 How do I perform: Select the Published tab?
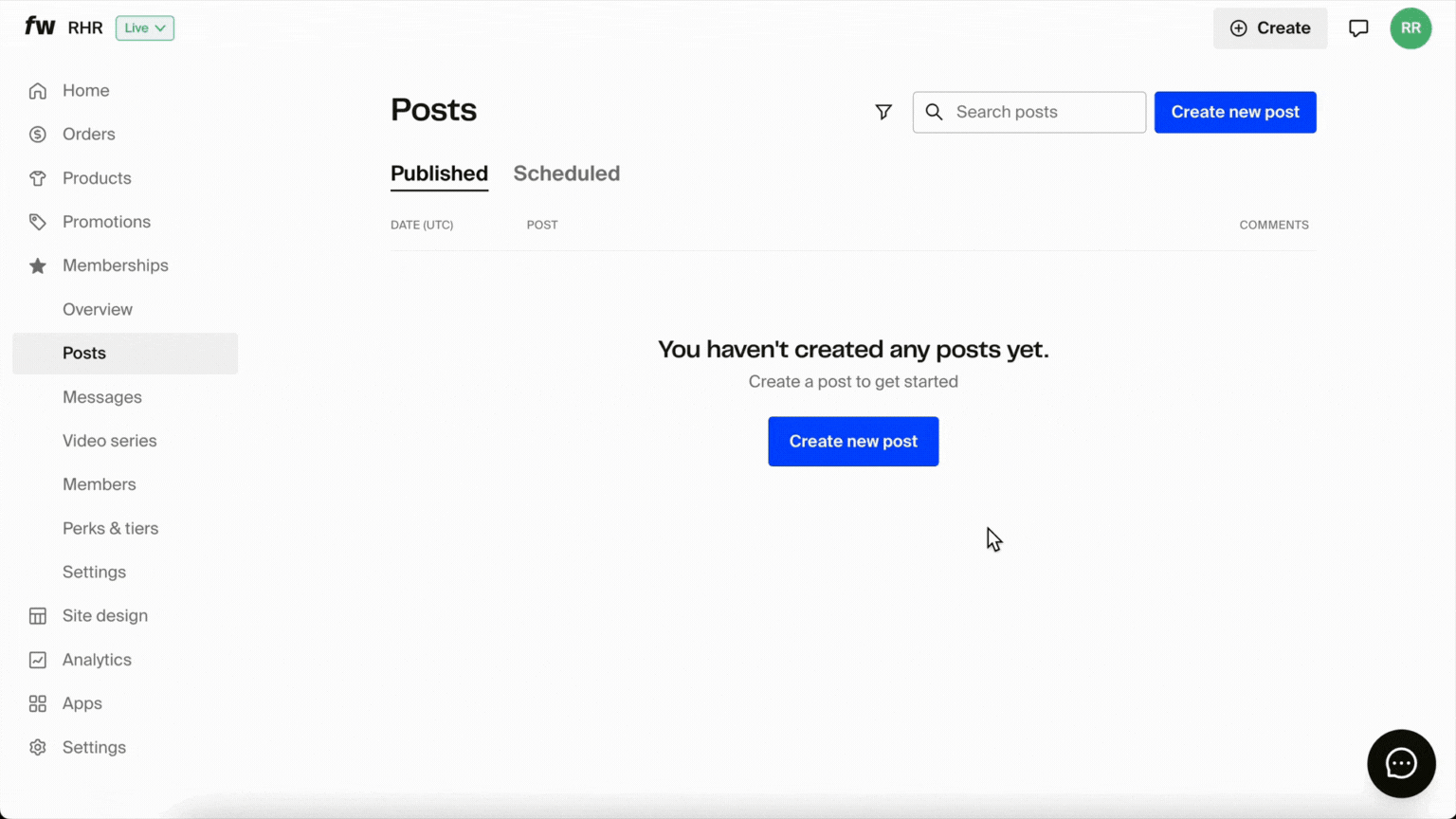coord(439,173)
